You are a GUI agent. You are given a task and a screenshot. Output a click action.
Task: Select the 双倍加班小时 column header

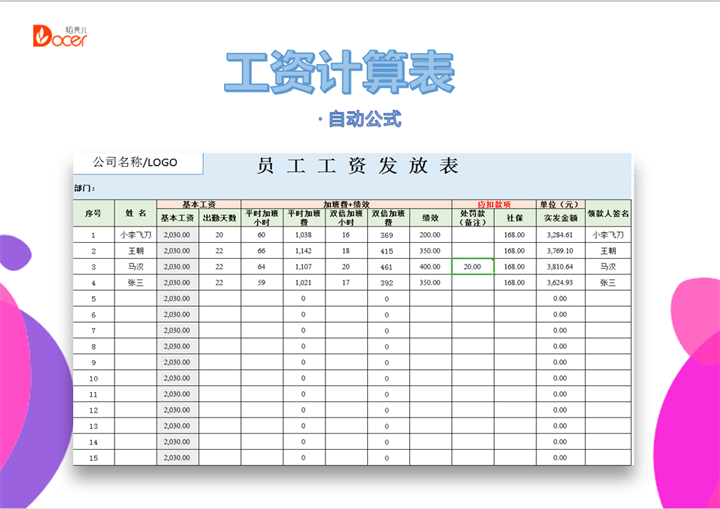tap(346, 218)
